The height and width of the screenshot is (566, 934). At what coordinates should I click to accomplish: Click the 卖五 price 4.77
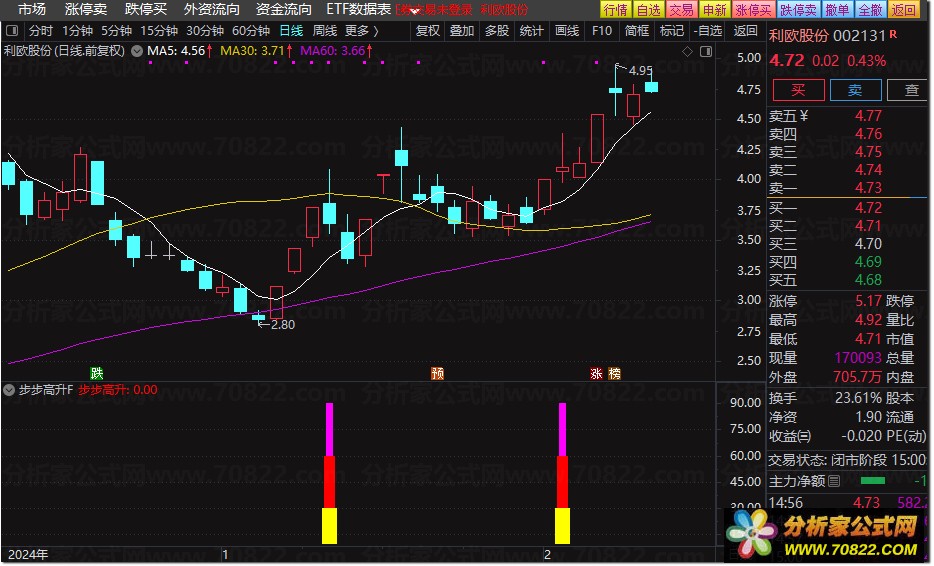coord(868,116)
